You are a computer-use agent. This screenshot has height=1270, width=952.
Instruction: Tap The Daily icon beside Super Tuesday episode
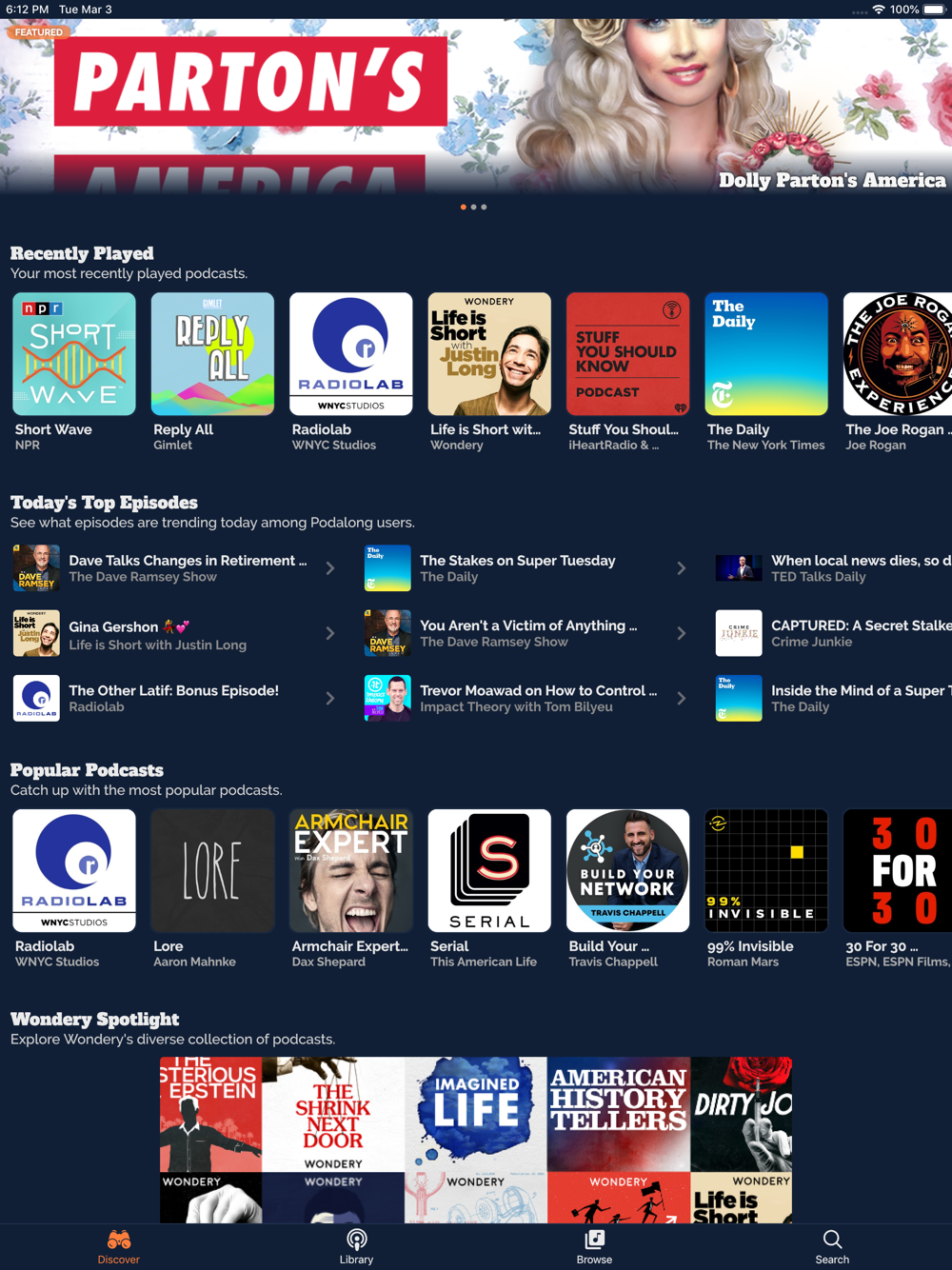(387, 568)
